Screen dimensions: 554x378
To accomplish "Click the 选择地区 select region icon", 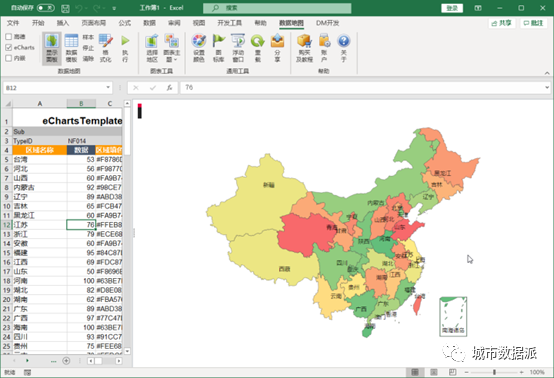I will click(152, 48).
